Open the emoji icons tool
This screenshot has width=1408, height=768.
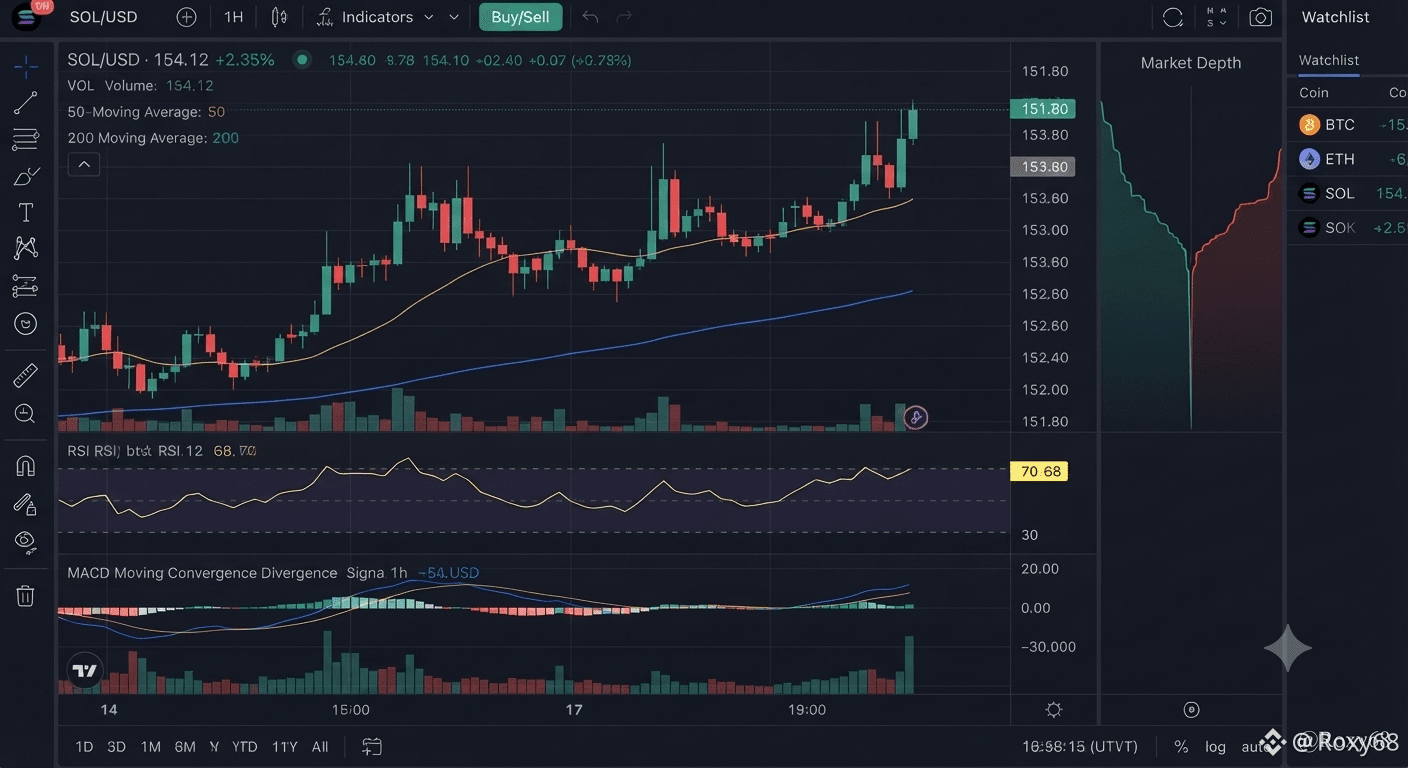pos(26,323)
